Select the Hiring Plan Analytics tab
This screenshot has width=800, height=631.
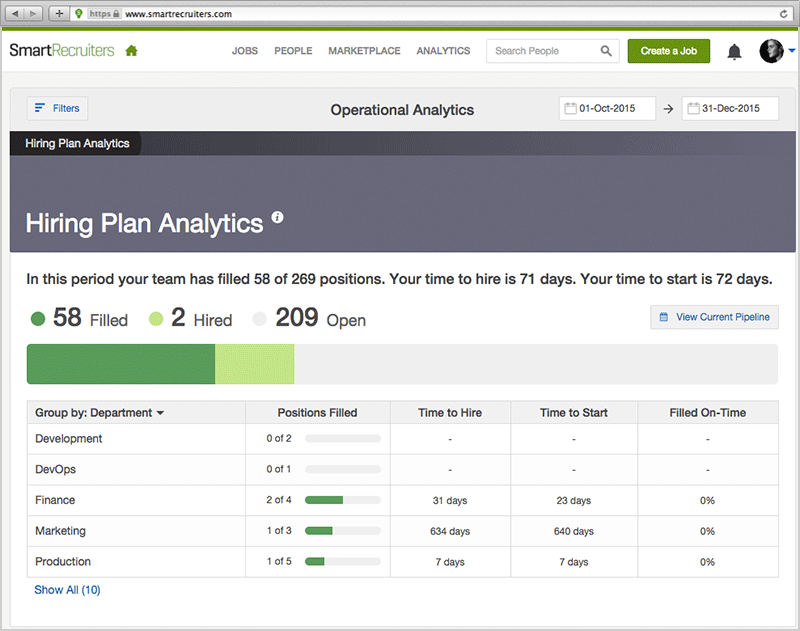coord(77,143)
